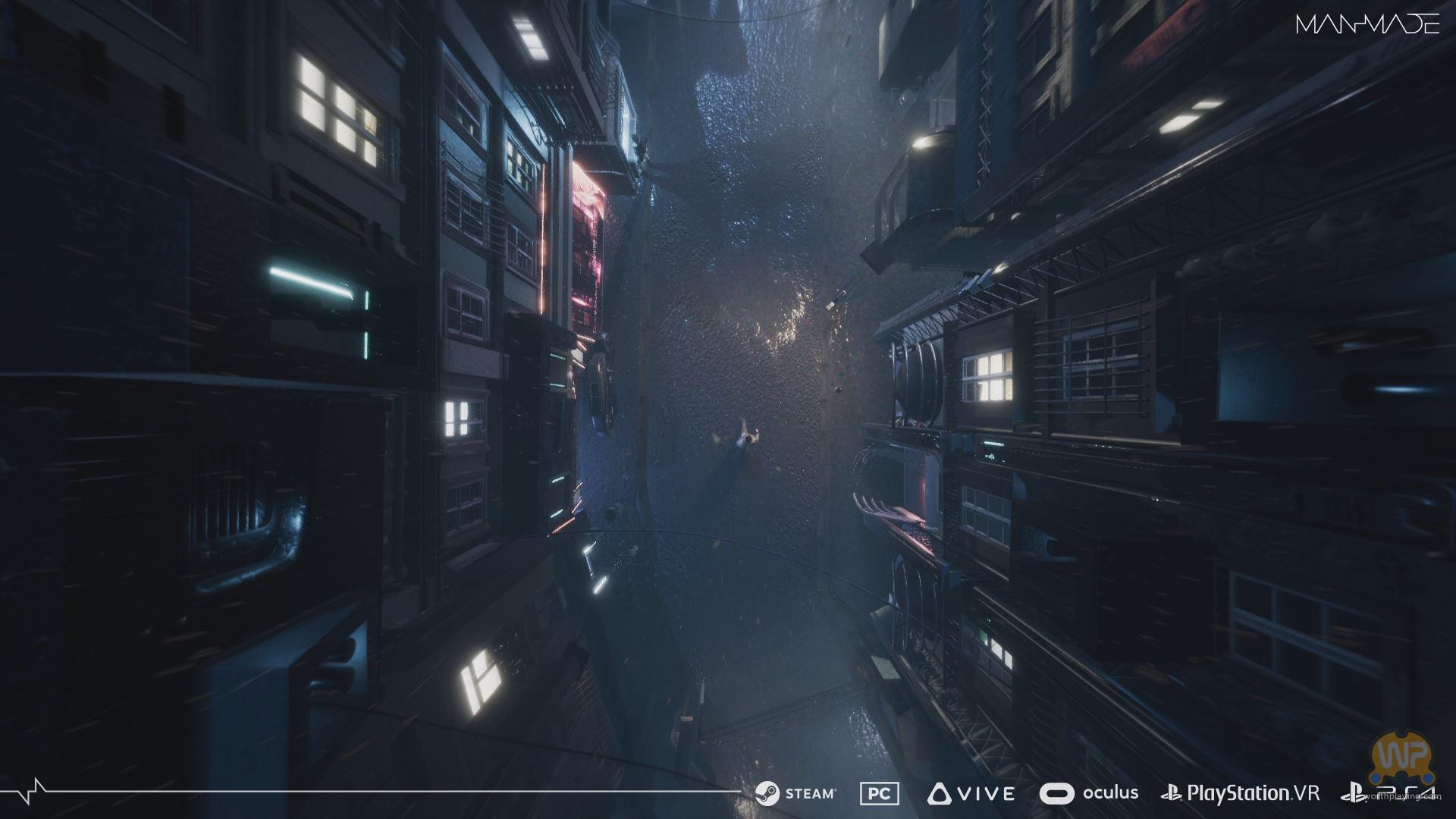1456x819 pixels.
Task: Click the MANMADE logo in corner
Action: (x=1367, y=24)
